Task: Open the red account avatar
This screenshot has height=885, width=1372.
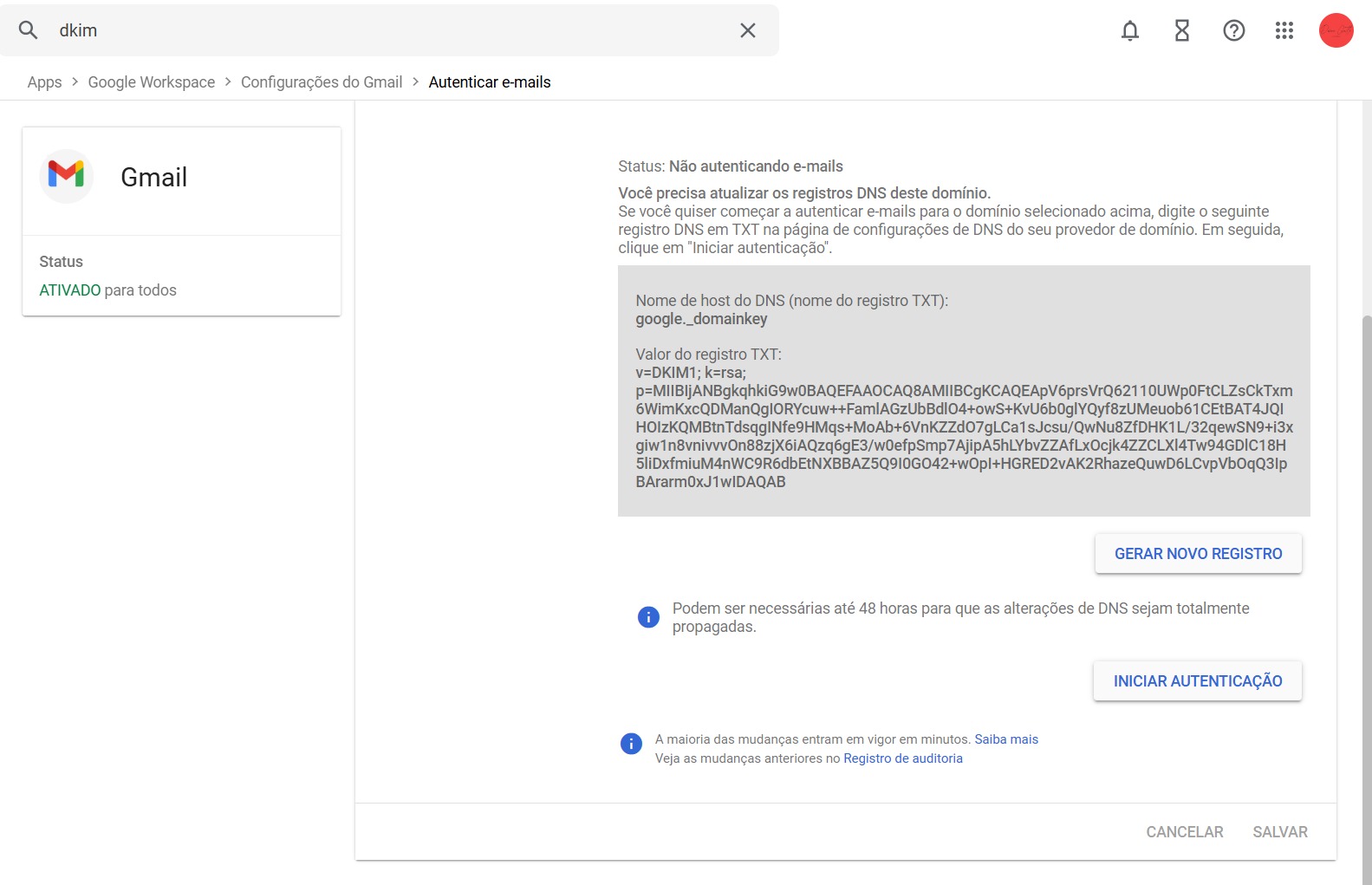Action: coord(1336,31)
